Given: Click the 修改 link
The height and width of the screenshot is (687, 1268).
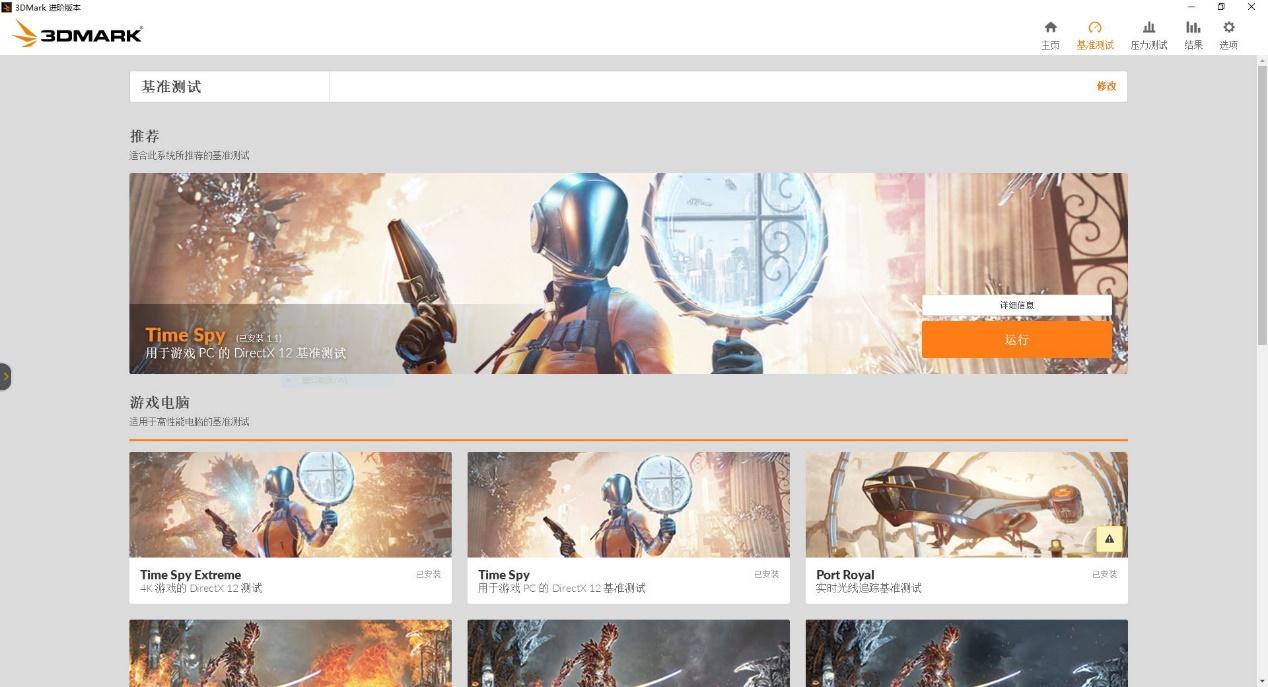Looking at the screenshot, I should click(x=1106, y=86).
